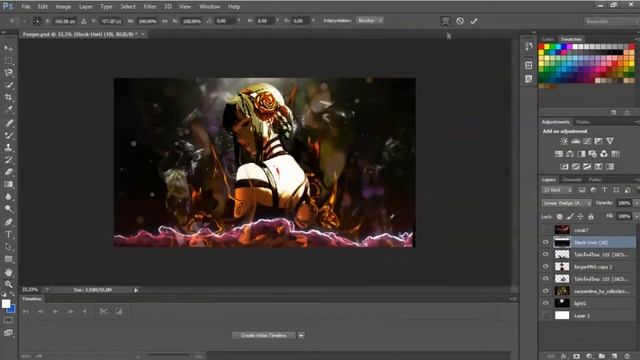Select the Path Selection tool
The height and width of the screenshot is (360, 640).
(8, 247)
